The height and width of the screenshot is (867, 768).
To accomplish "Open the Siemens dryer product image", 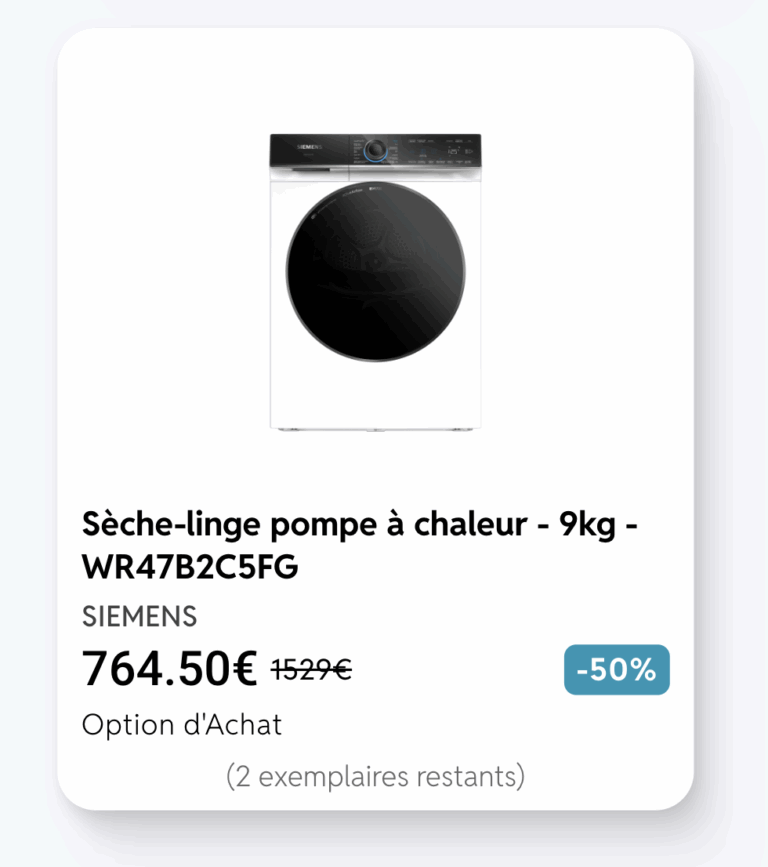I will (375, 282).
